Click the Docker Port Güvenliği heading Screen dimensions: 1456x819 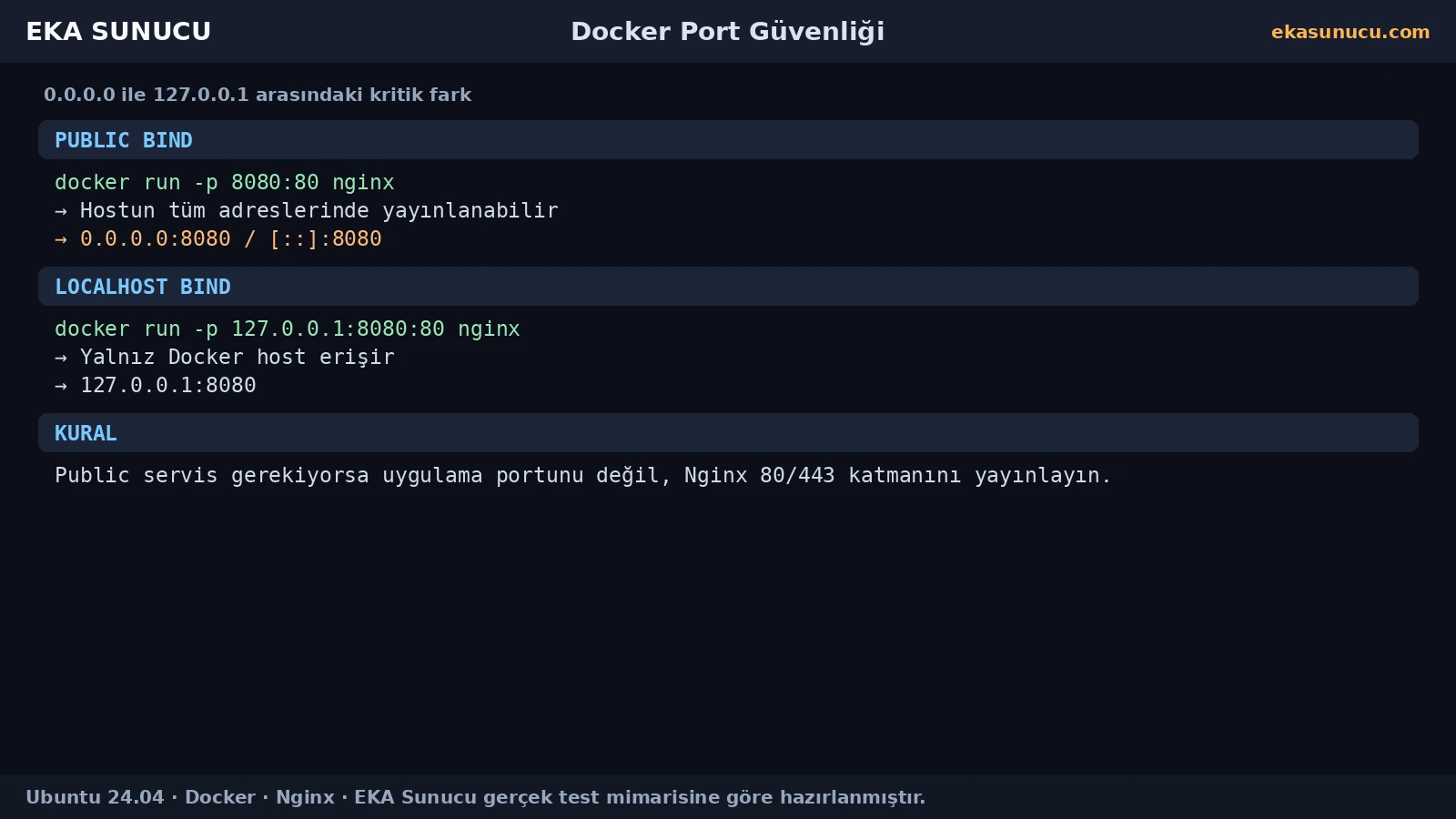(x=727, y=32)
